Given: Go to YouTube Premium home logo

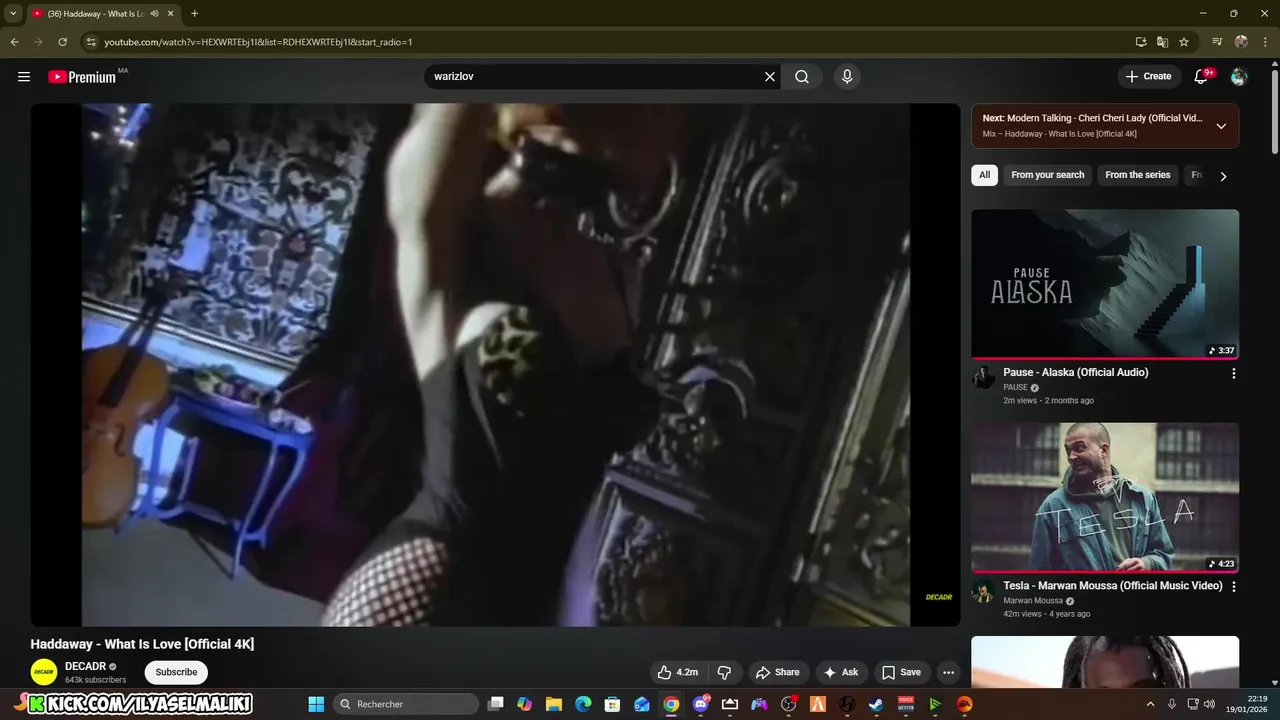Looking at the screenshot, I should tap(83, 77).
